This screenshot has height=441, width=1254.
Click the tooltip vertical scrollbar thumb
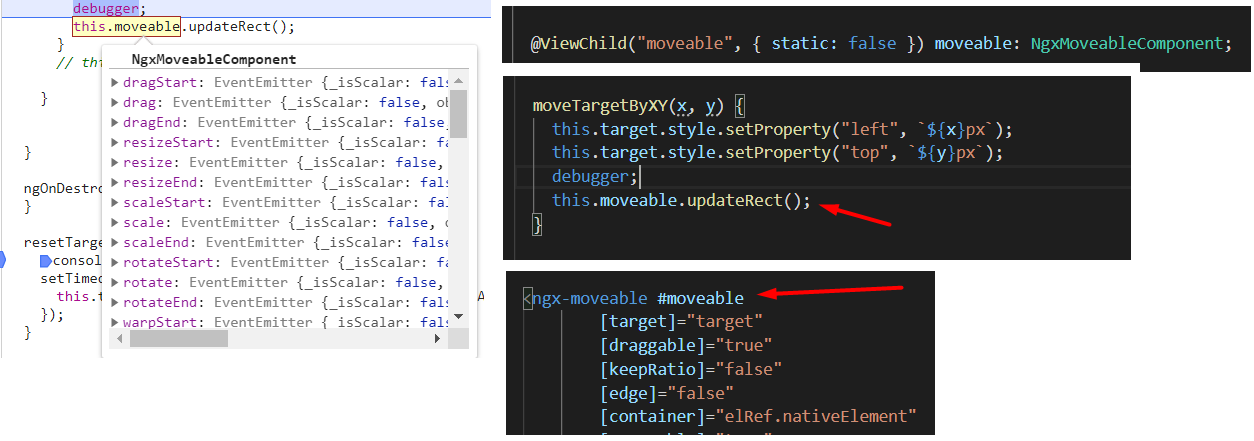point(459,113)
